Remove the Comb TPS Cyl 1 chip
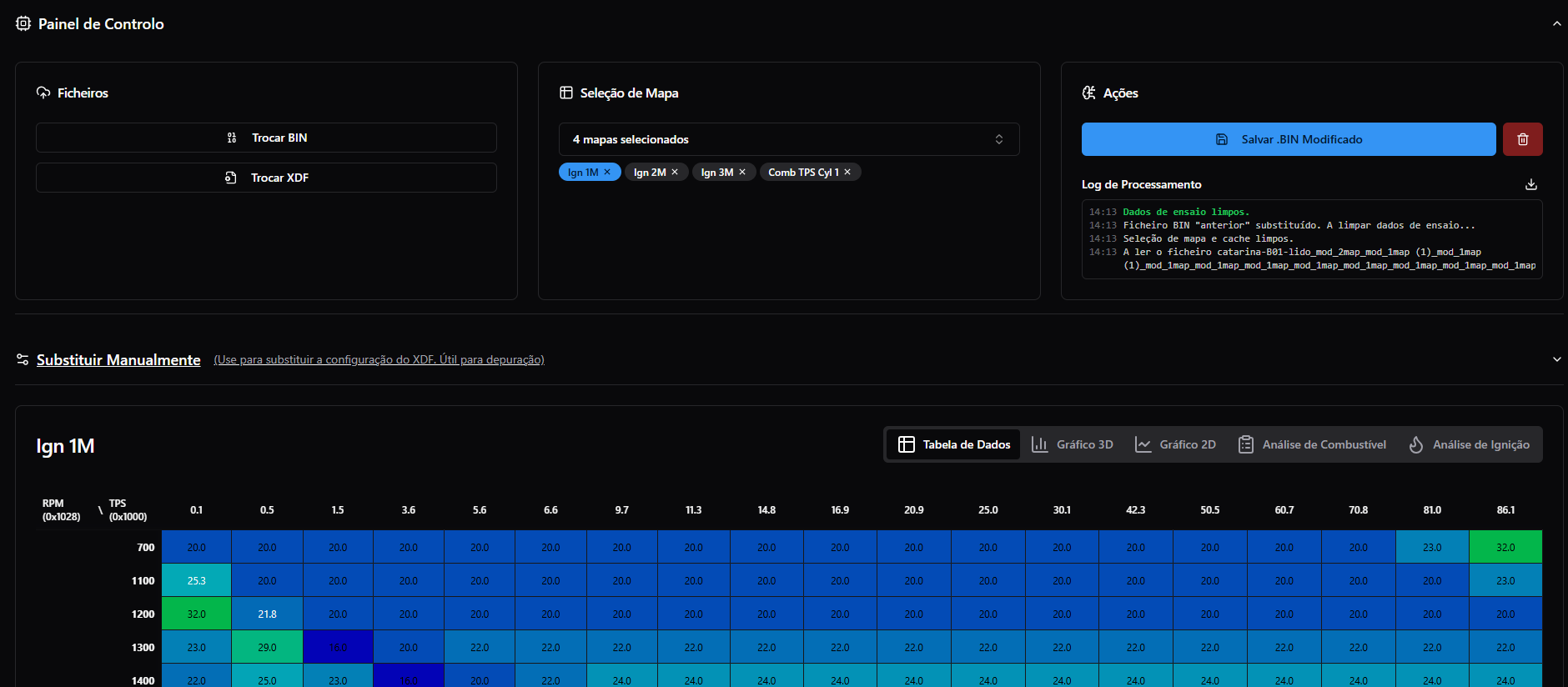The height and width of the screenshot is (687, 1568). click(847, 173)
